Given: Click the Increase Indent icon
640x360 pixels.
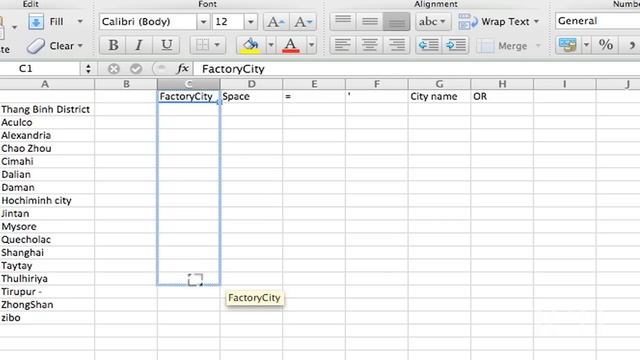Looking at the screenshot, I should tap(456, 45).
